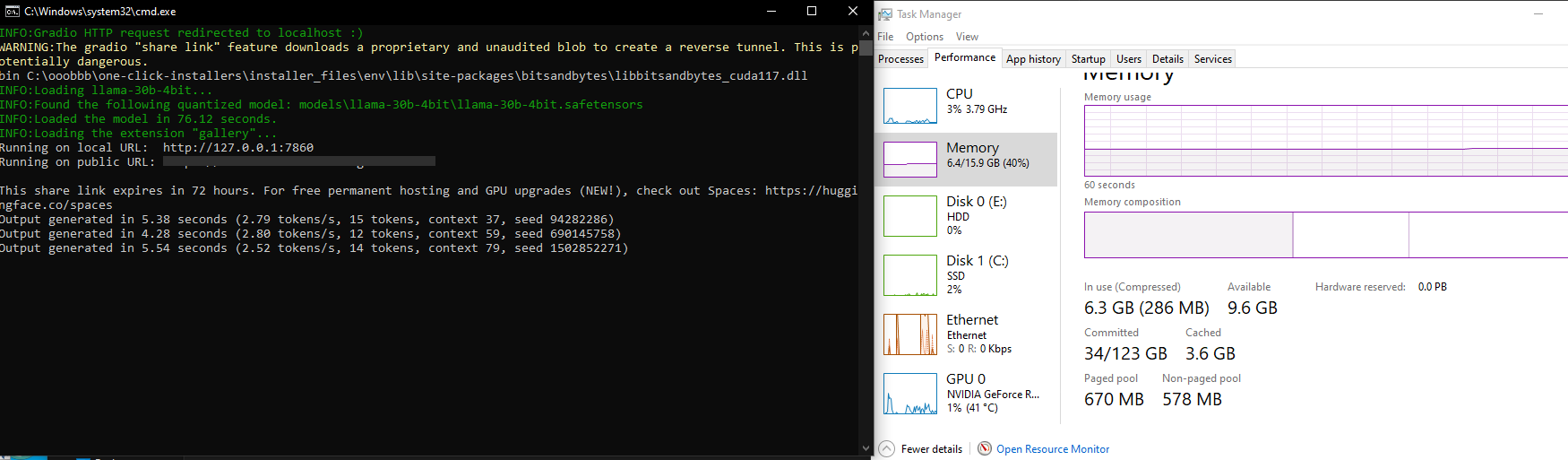This screenshot has height=460, width=1568.
Task: Close the cmd.exe window
Action: [x=852, y=12]
